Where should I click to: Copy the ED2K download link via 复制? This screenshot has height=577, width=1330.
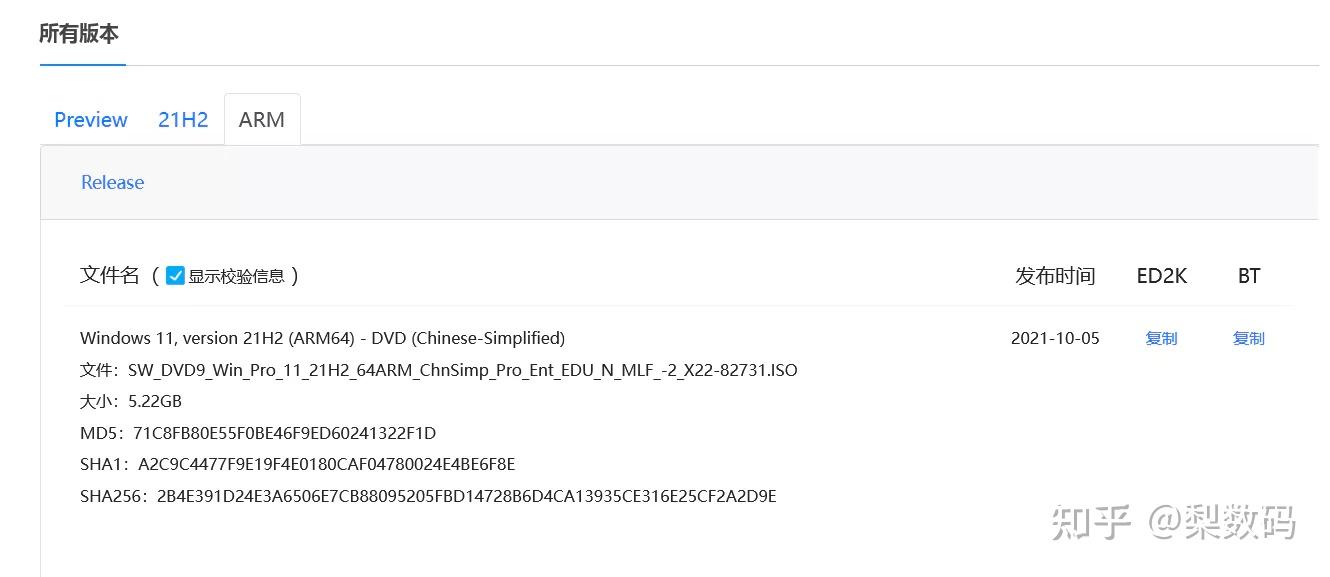[x=1161, y=338]
